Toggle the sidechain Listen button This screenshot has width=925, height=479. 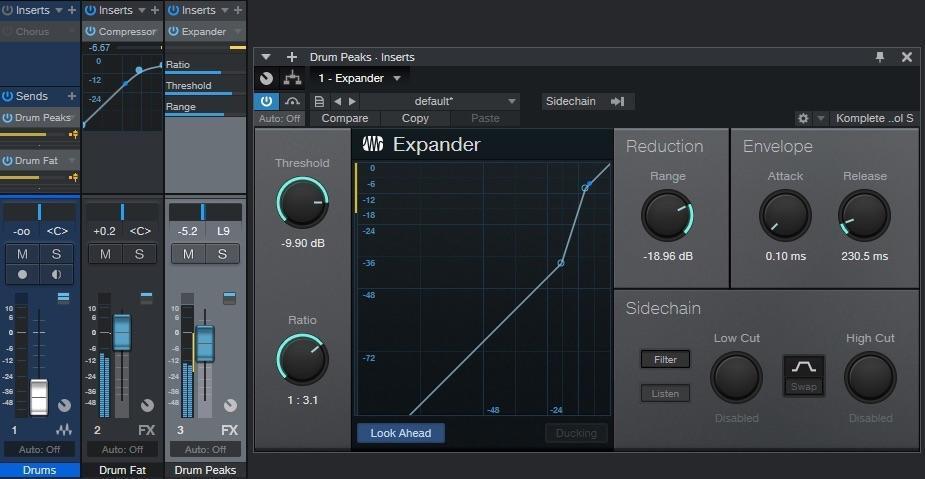[665, 393]
